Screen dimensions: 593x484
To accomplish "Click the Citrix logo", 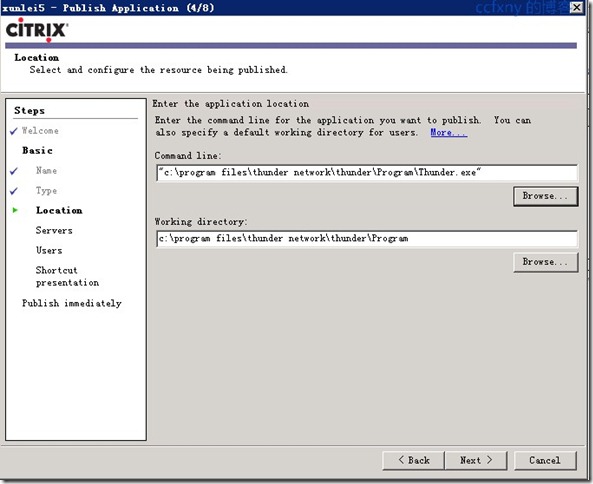I will point(37,30).
